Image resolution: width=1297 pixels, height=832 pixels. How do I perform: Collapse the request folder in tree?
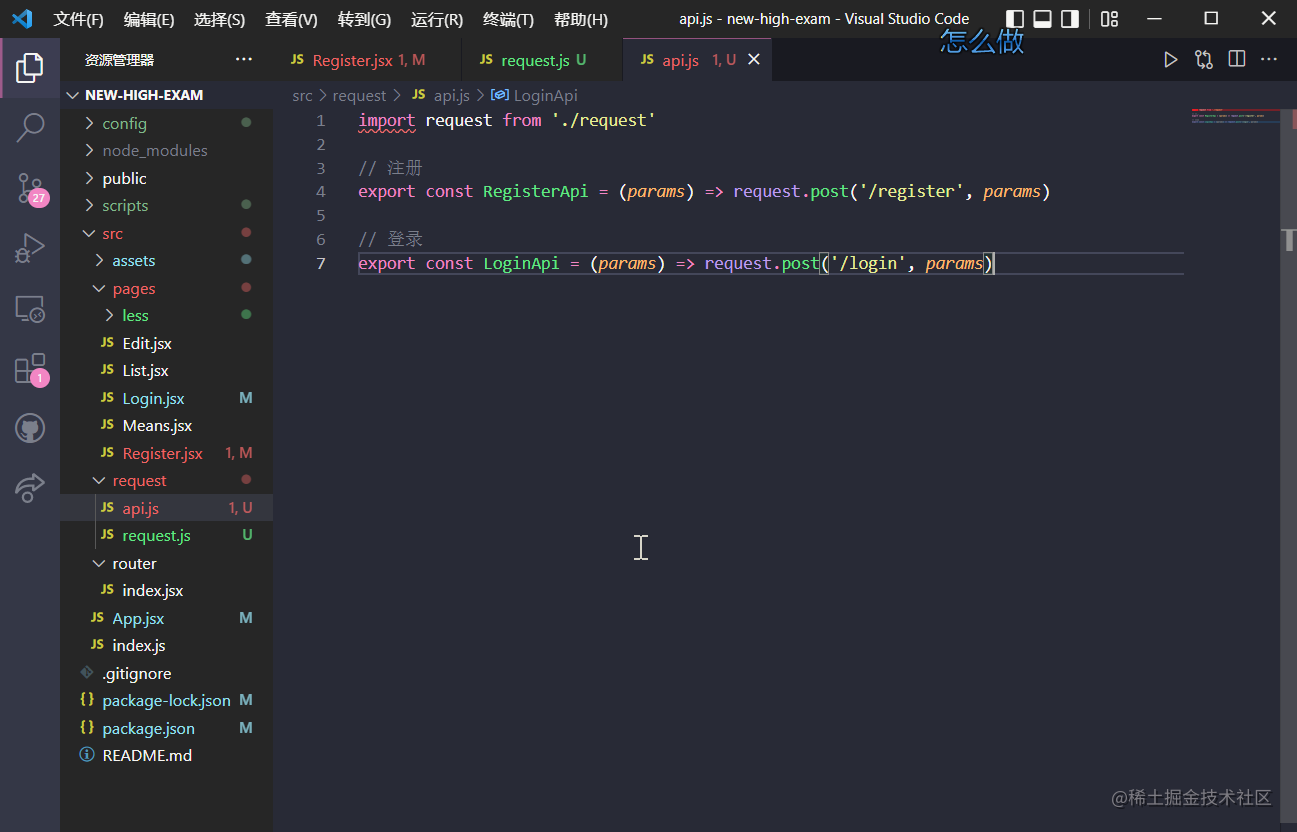pyautogui.click(x=139, y=481)
